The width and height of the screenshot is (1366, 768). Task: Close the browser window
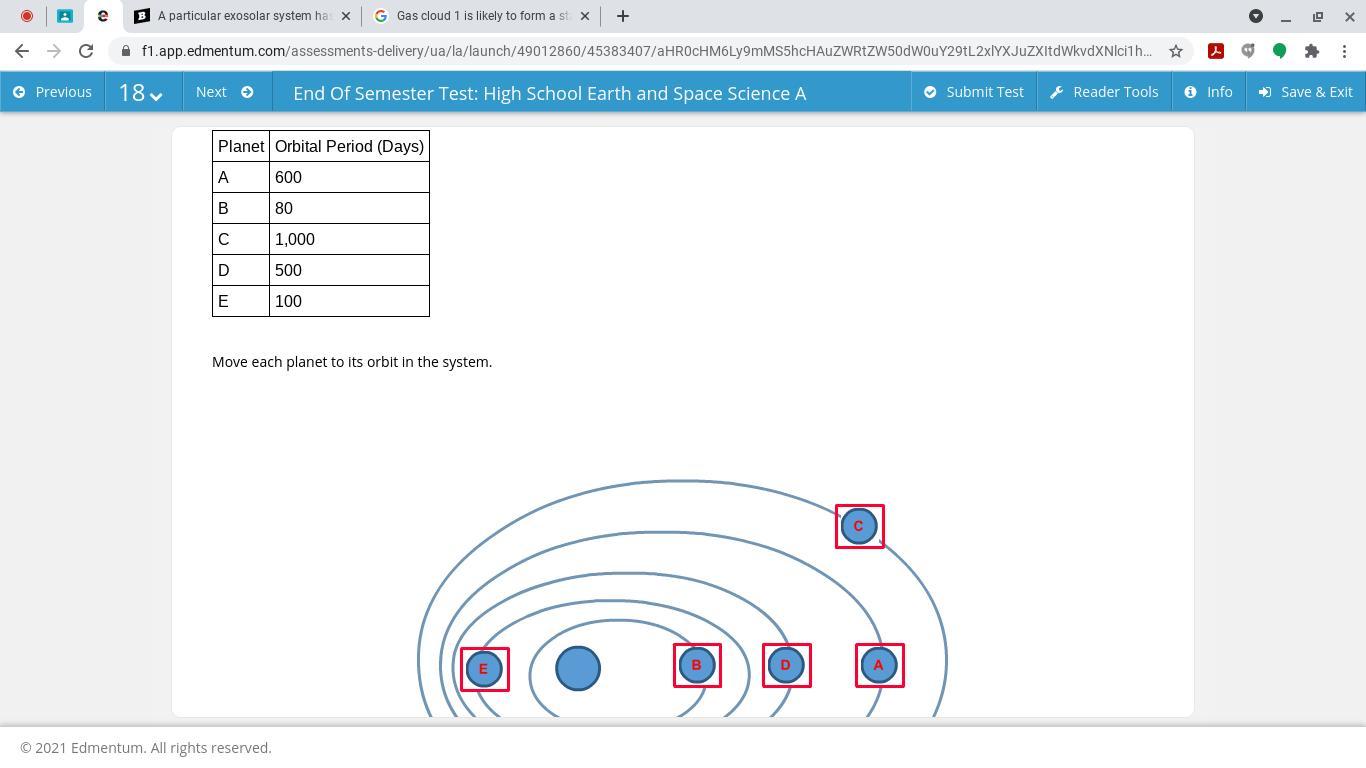tap(1350, 16)
